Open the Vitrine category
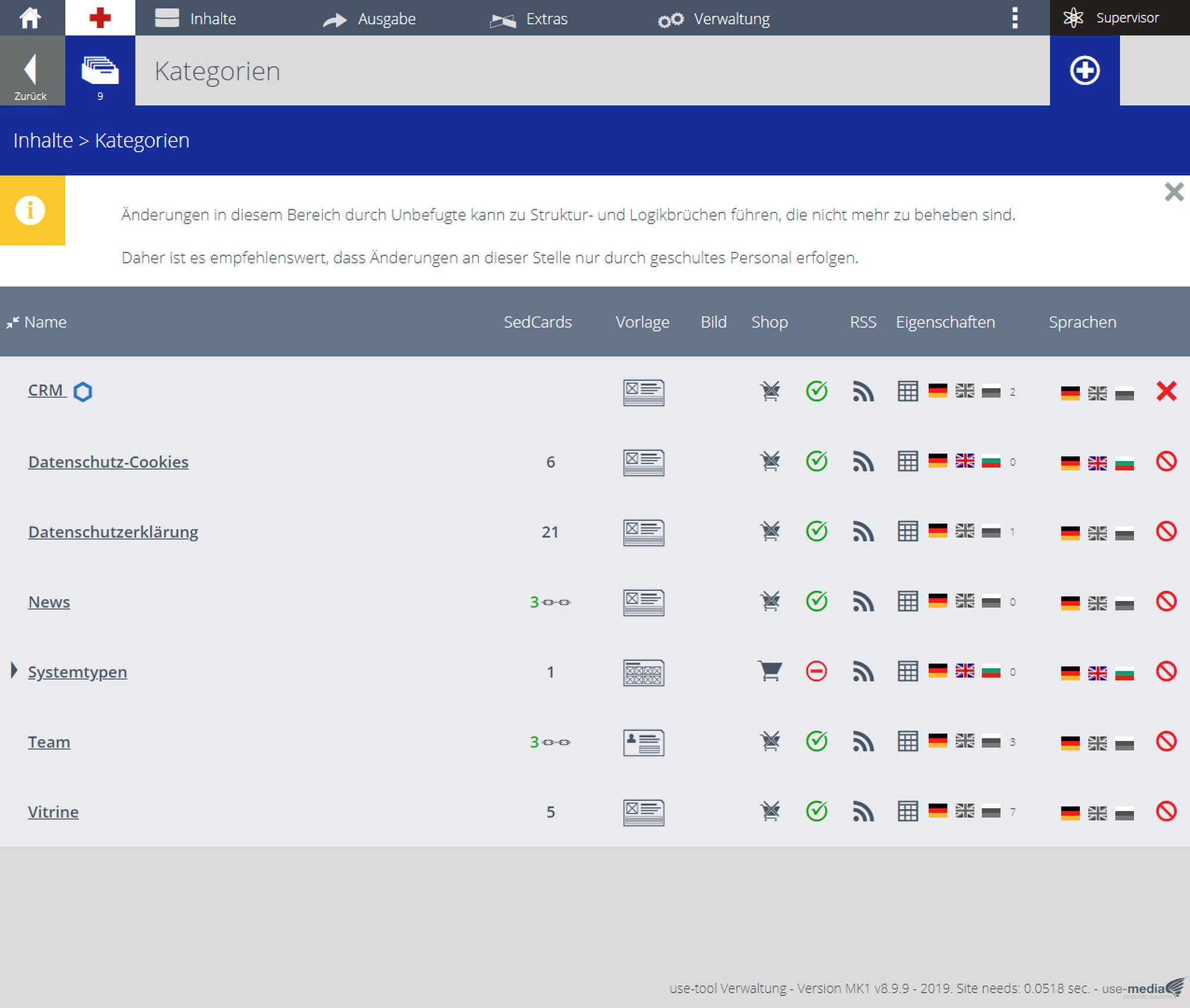The height and width of the screenshot is (1008, 1190). point(53,812)
